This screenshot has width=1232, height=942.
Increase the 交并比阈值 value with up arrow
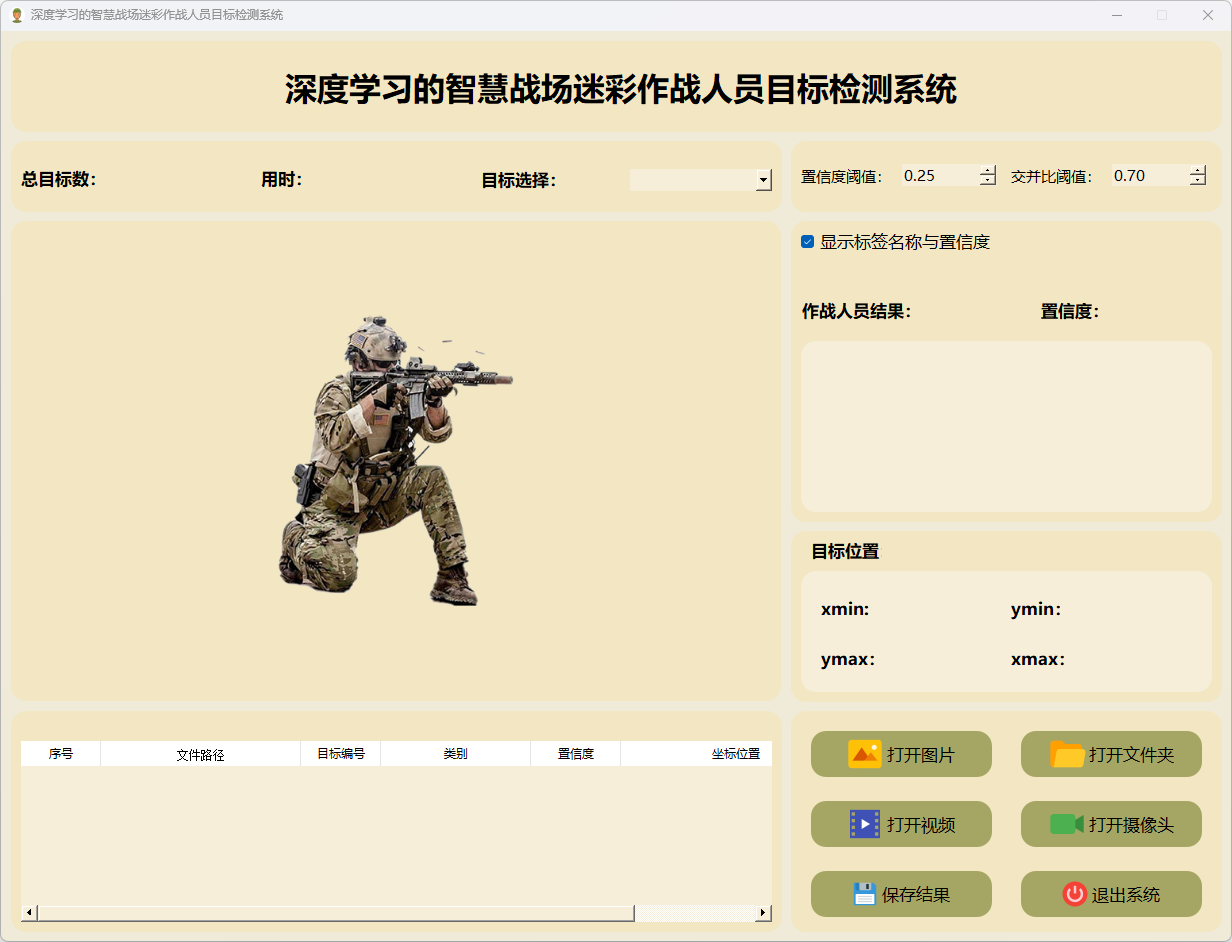coord(1198,170)
